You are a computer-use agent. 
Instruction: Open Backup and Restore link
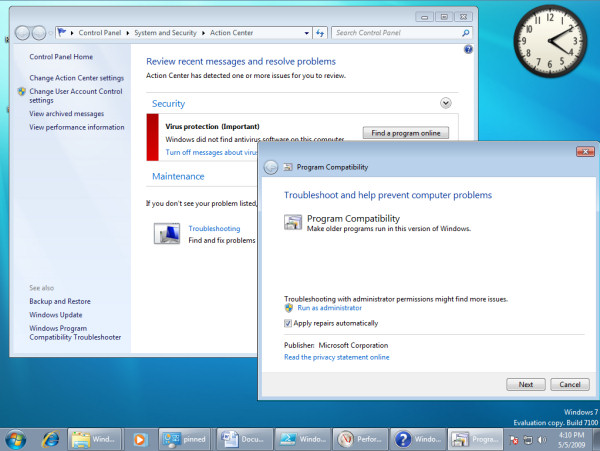click(60, 301)
